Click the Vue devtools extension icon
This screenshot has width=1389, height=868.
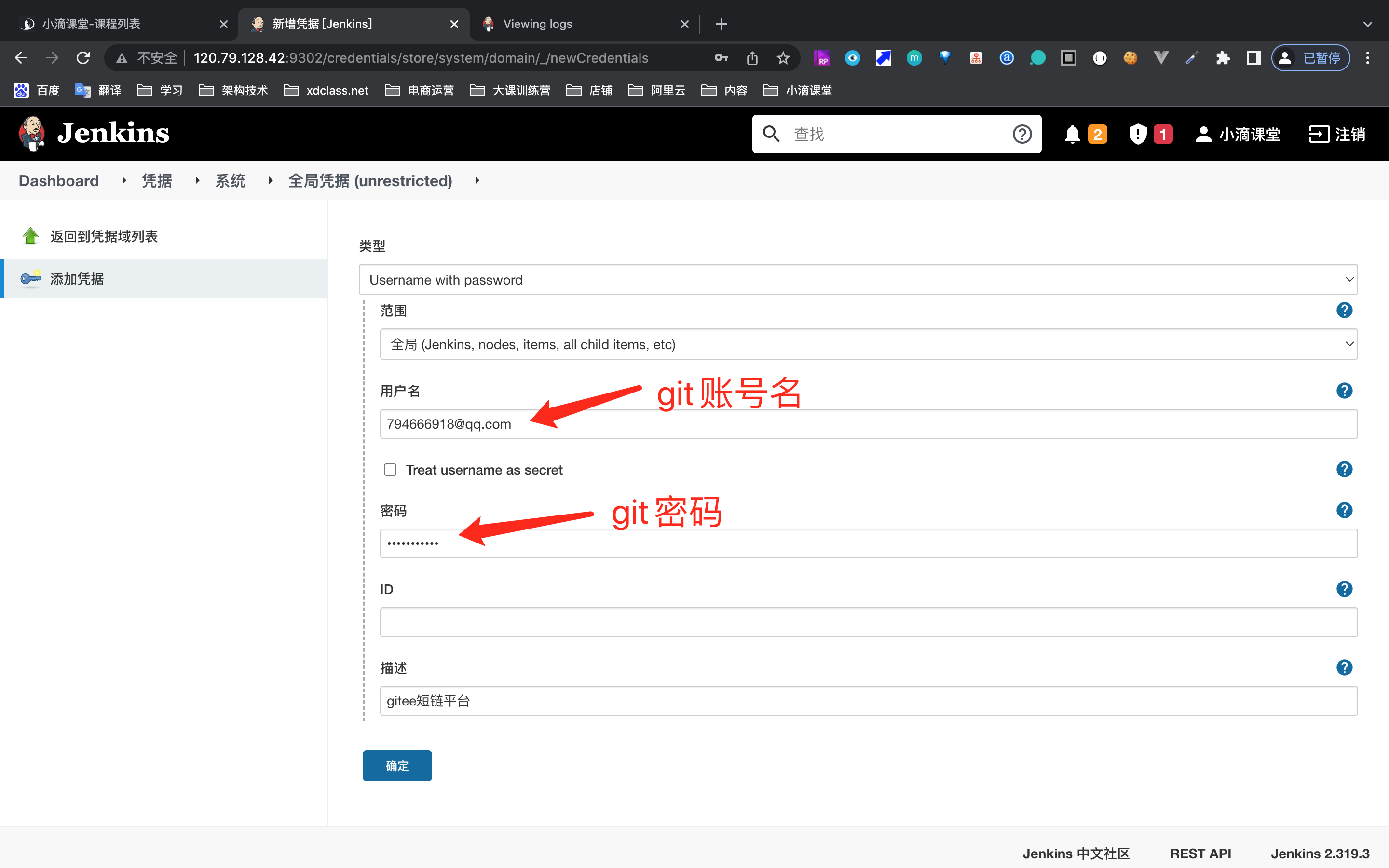click(x=1160, y=58)
